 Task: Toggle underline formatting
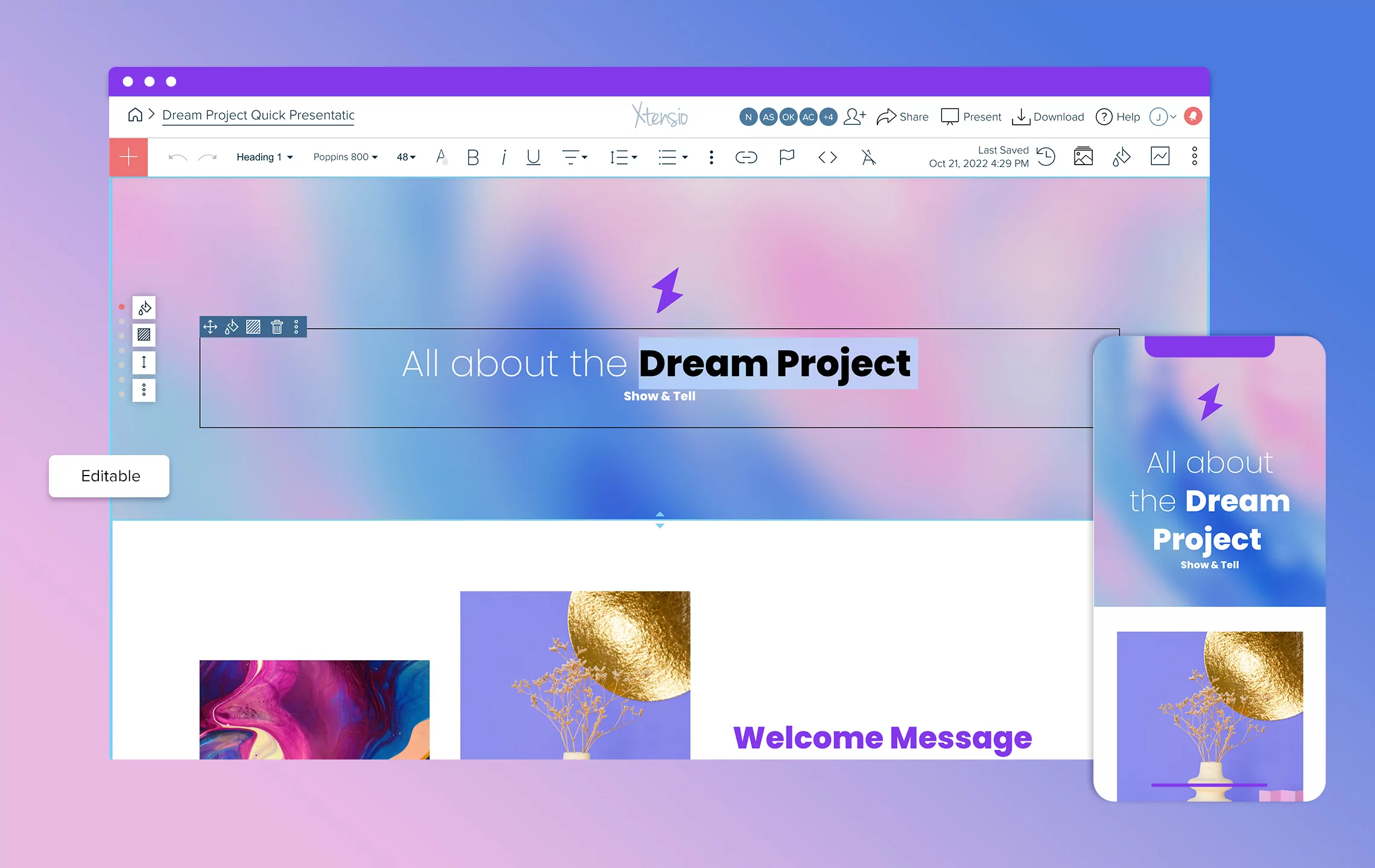click(533, 157)
